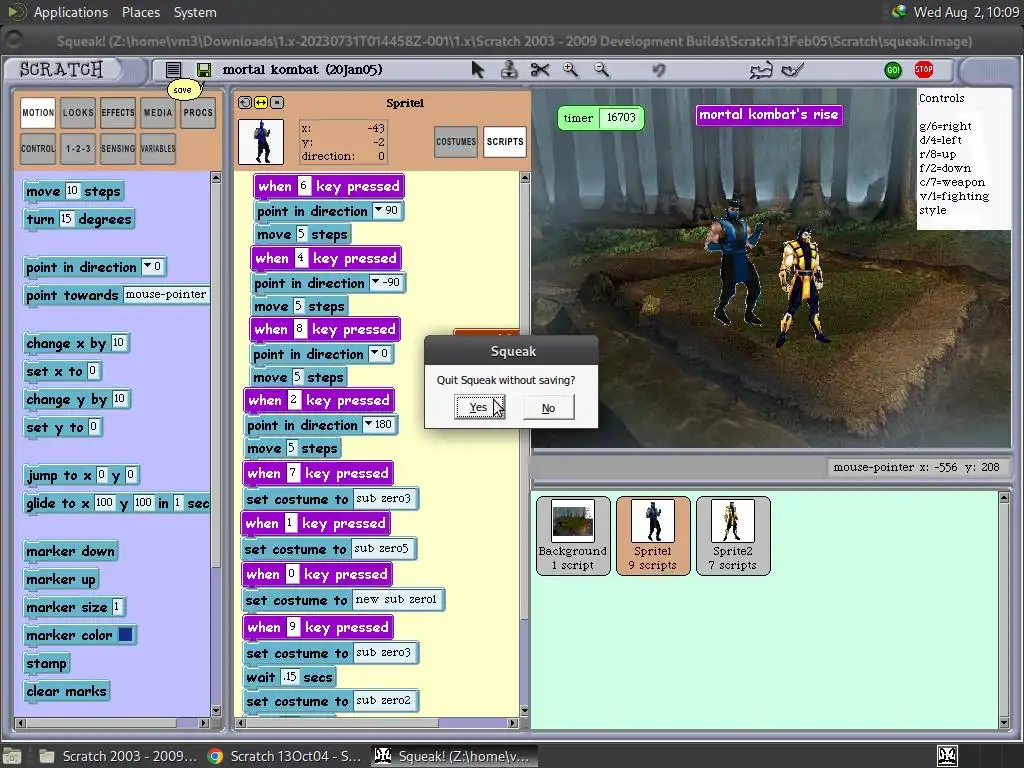
Task: Open the SENSING blocks category
Action: point(118,148)
